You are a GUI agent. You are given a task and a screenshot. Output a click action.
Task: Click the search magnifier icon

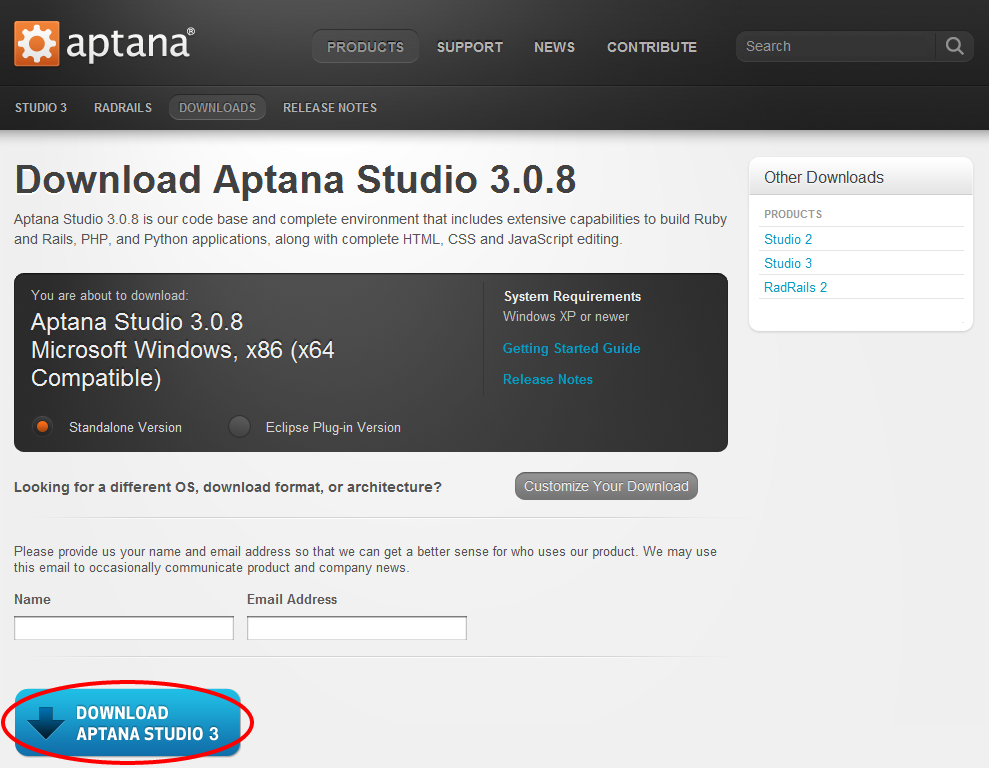click(953, 46)
